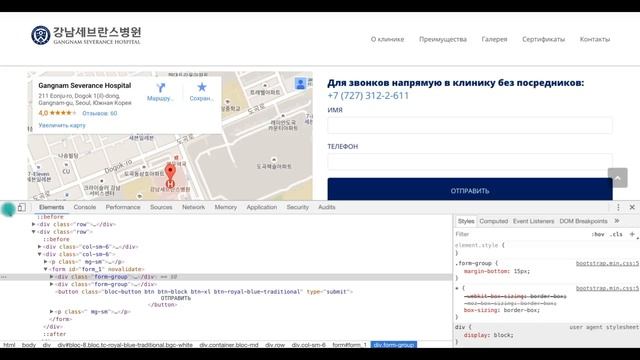Add a new style rule plus icon
The height and width of the screenshot is (360, 640).
coord(632,234)
